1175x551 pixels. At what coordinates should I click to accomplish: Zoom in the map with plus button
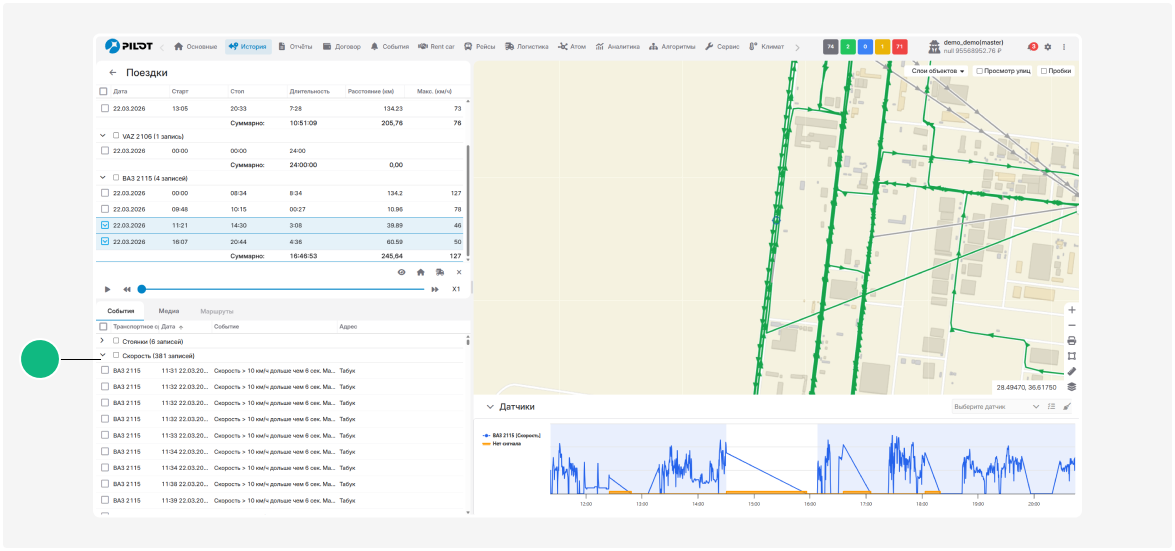click(x=1071, y=310)
